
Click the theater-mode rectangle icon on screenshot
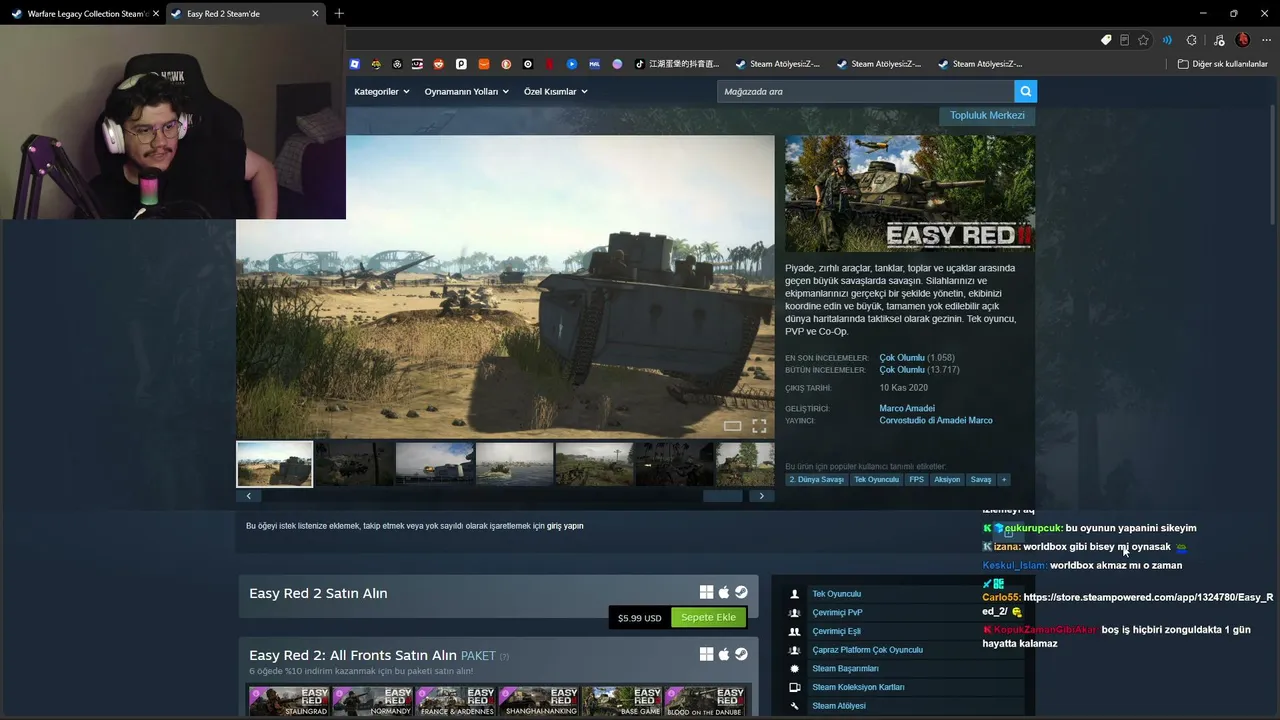coord(733,426)
